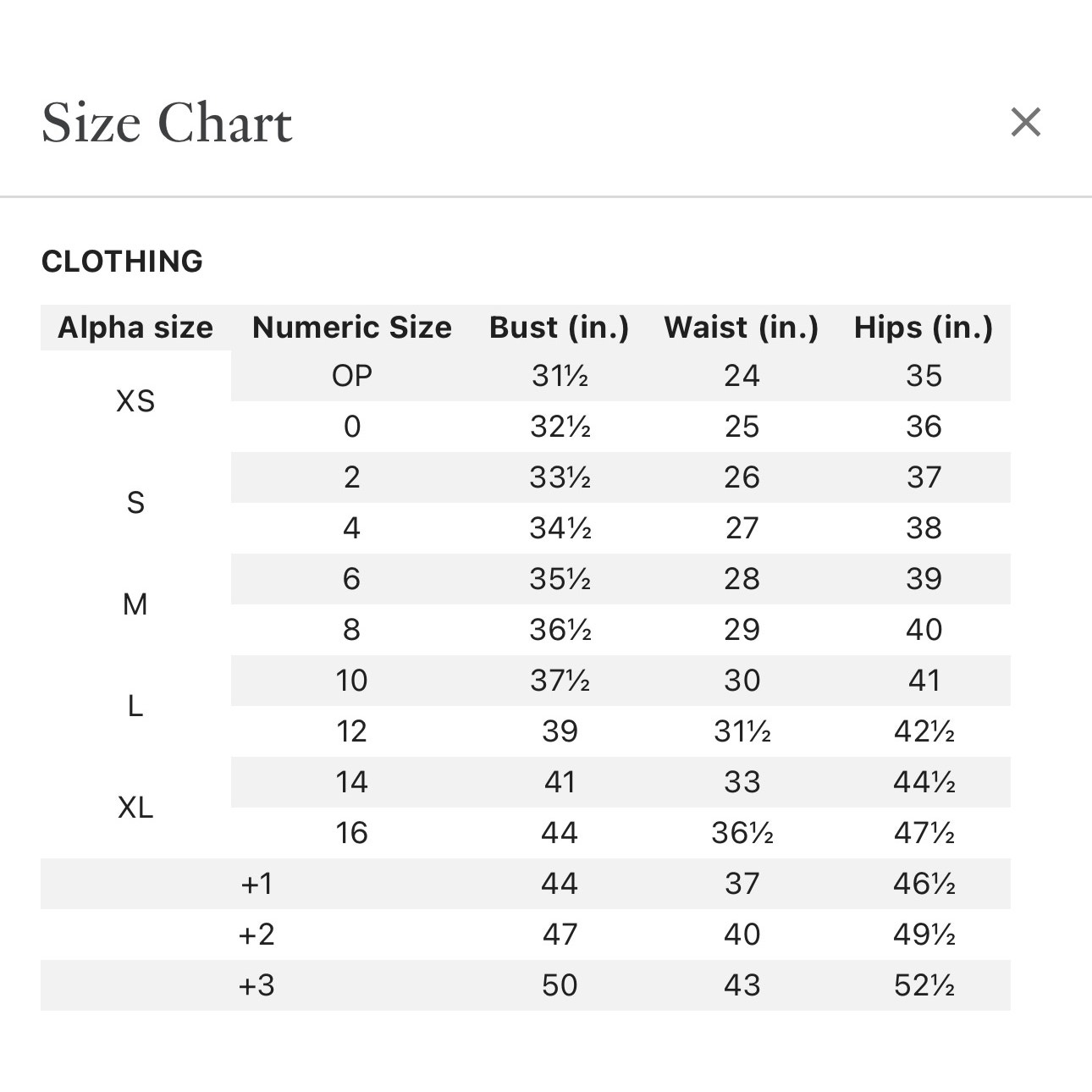Image resolution: width=1092 pixels, height=1092 pixels.
Task: Select the S alpha size cell
Action: (x=135, y=503)
